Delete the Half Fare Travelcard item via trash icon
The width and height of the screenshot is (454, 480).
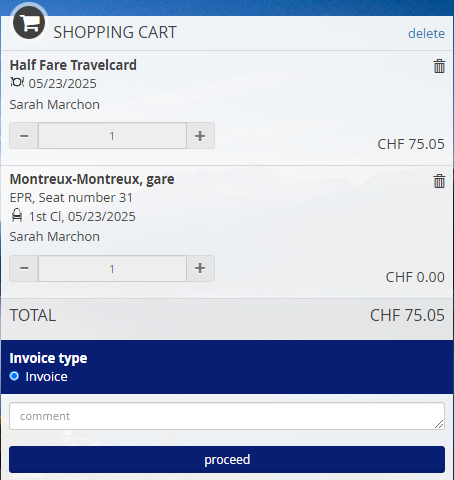439,66
